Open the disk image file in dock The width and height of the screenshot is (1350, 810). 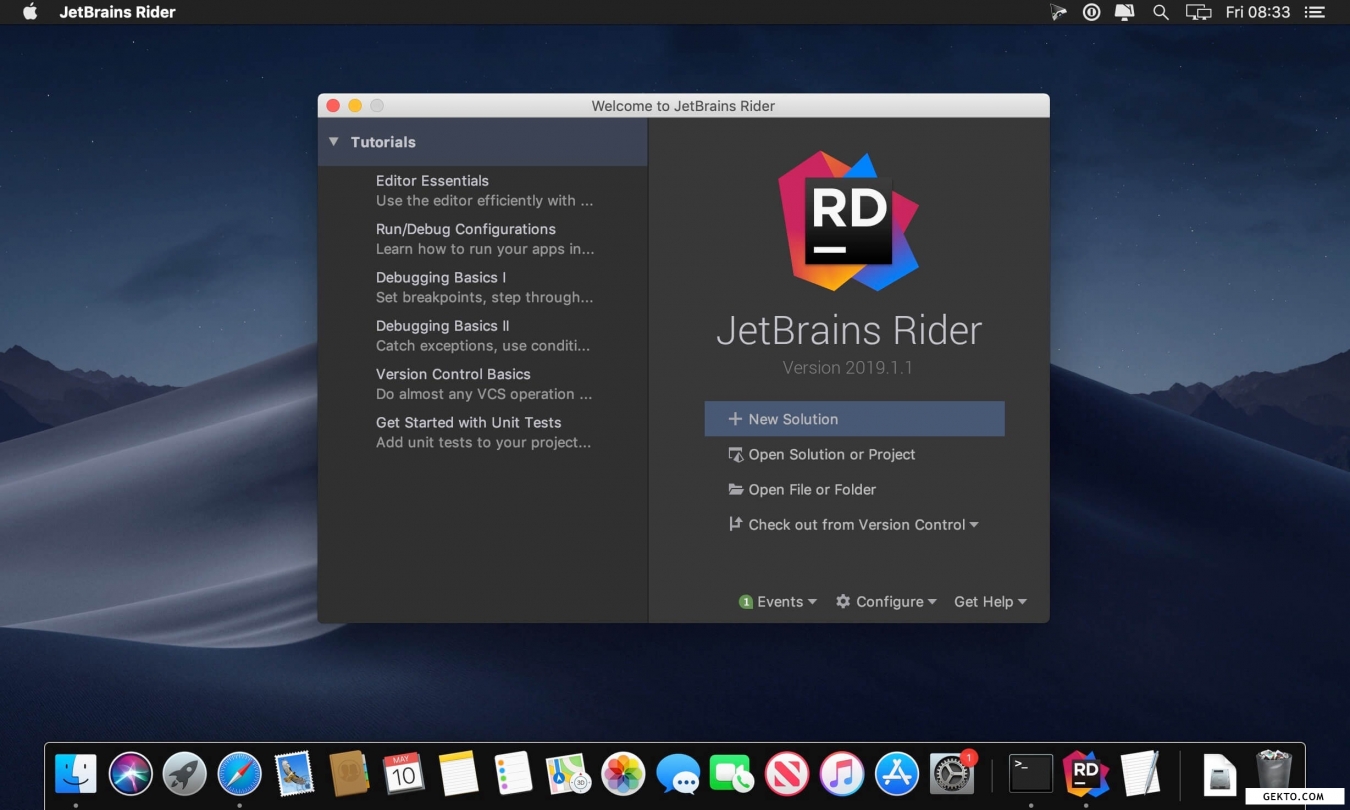(x=1220, y=774)
